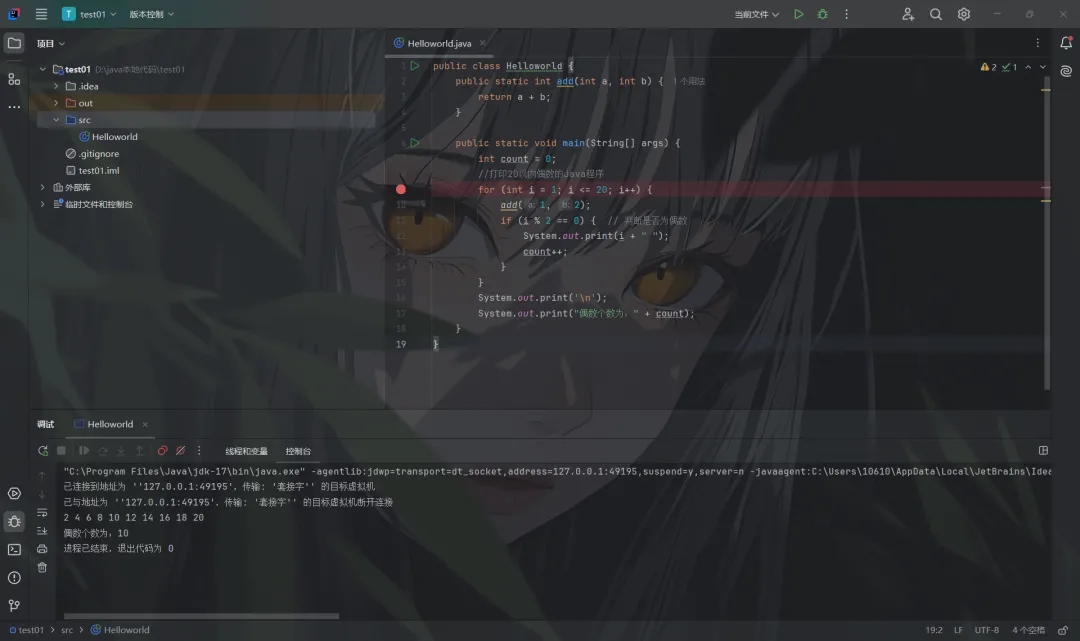Open the 项目 view mode dropdown
The width and height of the screenshot is (1080, 641).
[51, 43]
